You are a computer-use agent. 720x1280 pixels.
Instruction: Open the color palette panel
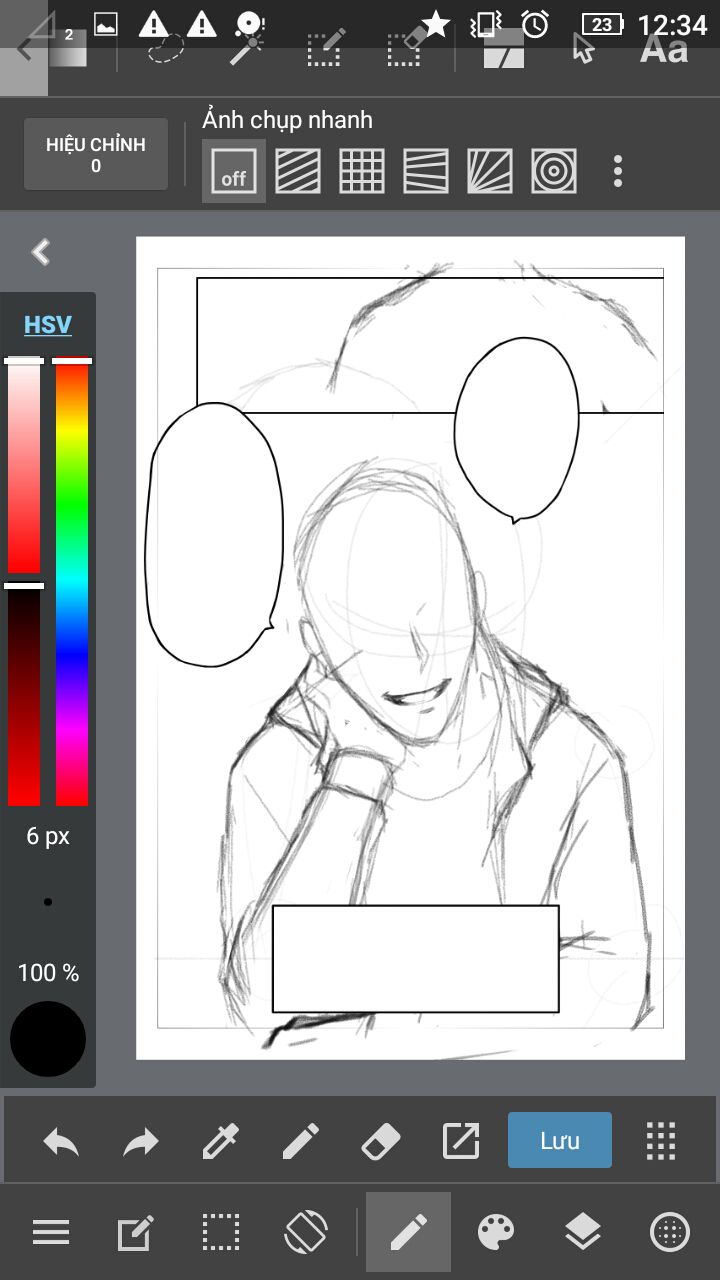496,1232
